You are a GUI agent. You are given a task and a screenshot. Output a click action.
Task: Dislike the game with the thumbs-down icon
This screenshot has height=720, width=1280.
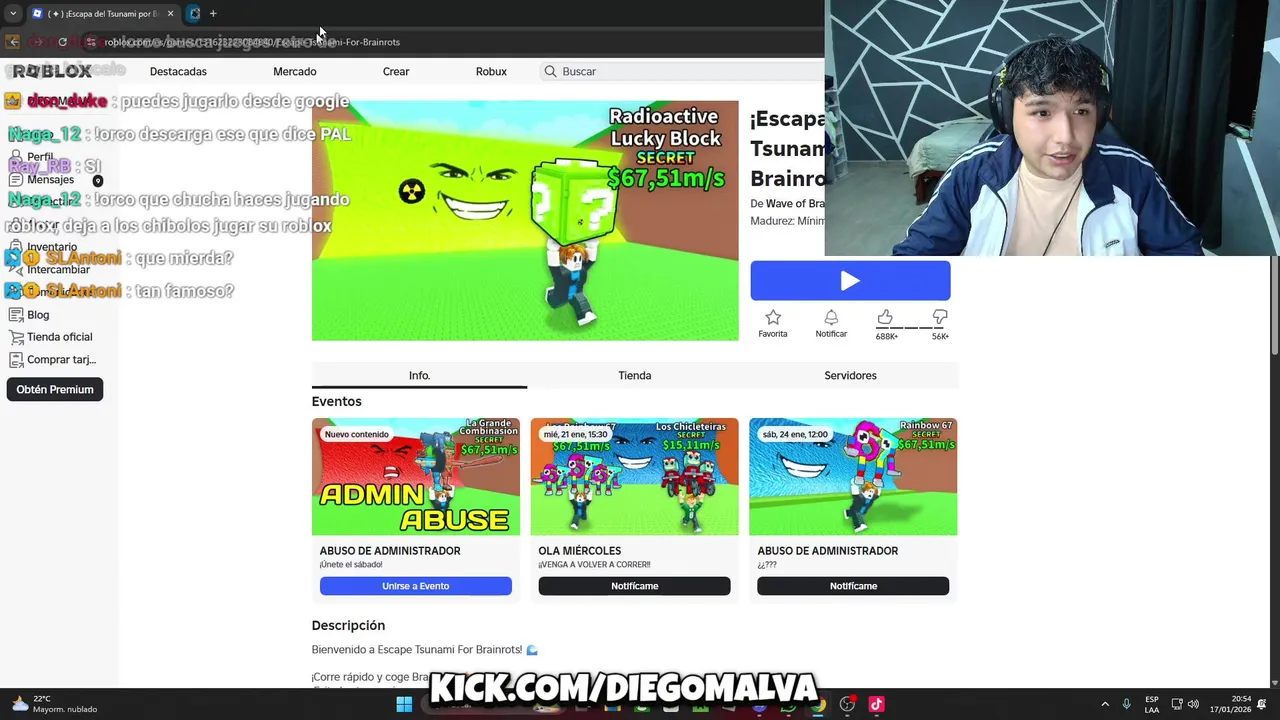[x=940, y=318]
